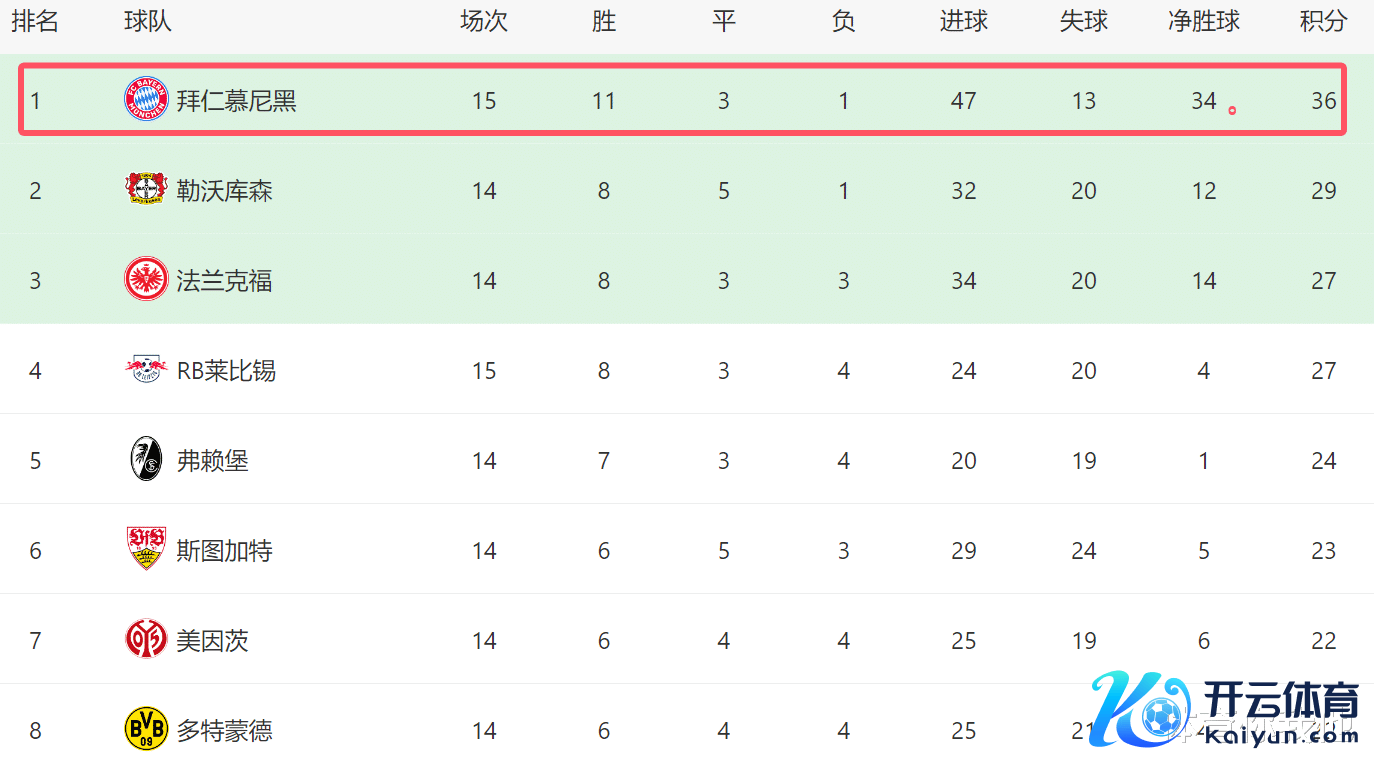Click the 弗赖堡 team name
The width and height of the screenshot is (1374, 769).
[212, 461]
